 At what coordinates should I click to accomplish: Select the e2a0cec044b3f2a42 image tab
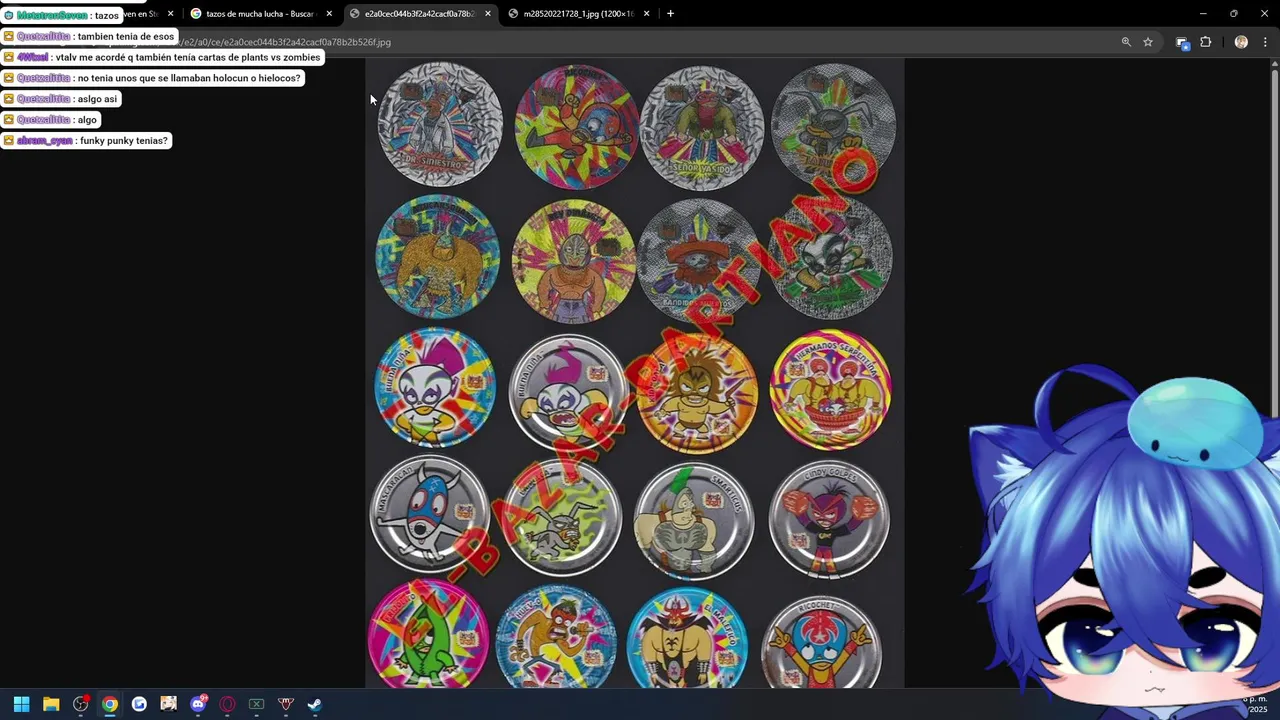click(x=420, y=14)
